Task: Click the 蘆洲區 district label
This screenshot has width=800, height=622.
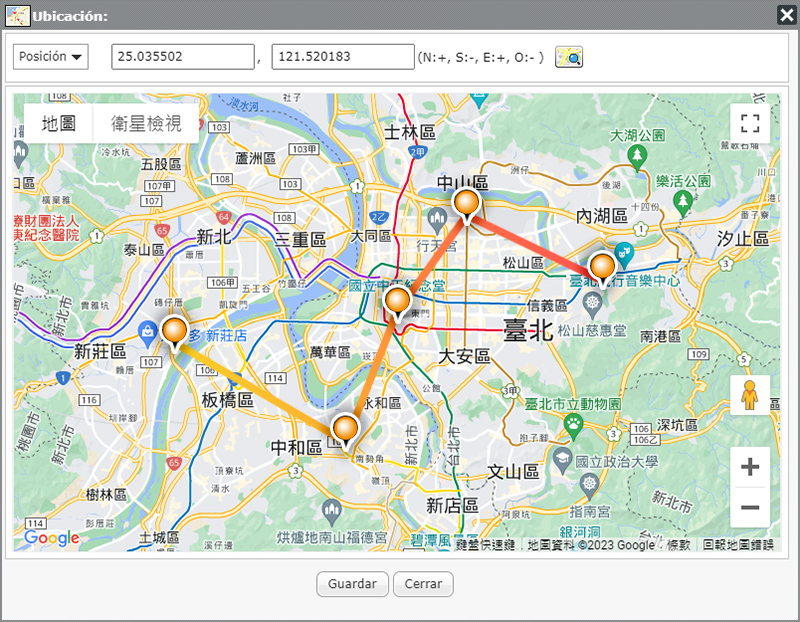Action: click(255, 159)
